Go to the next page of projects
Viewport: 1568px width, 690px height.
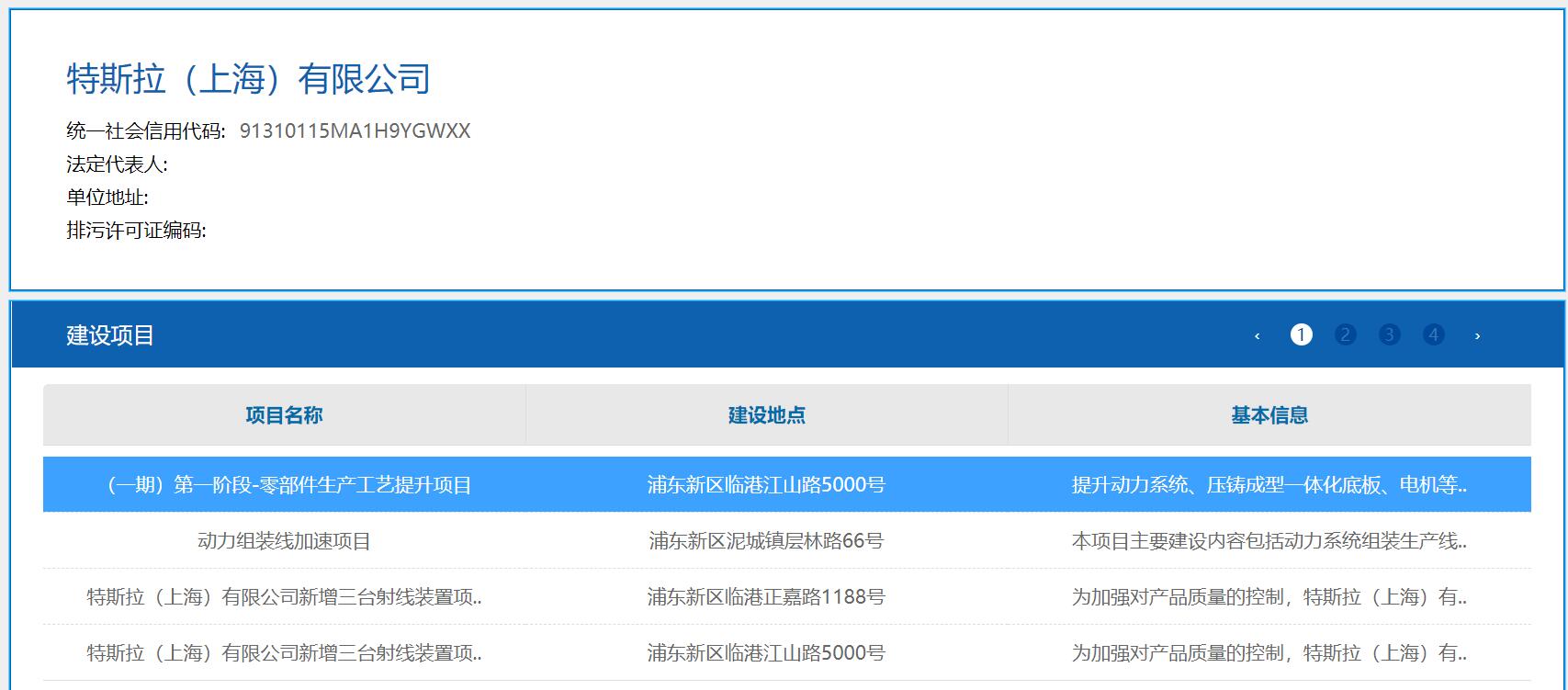(x=1477, y=335)
